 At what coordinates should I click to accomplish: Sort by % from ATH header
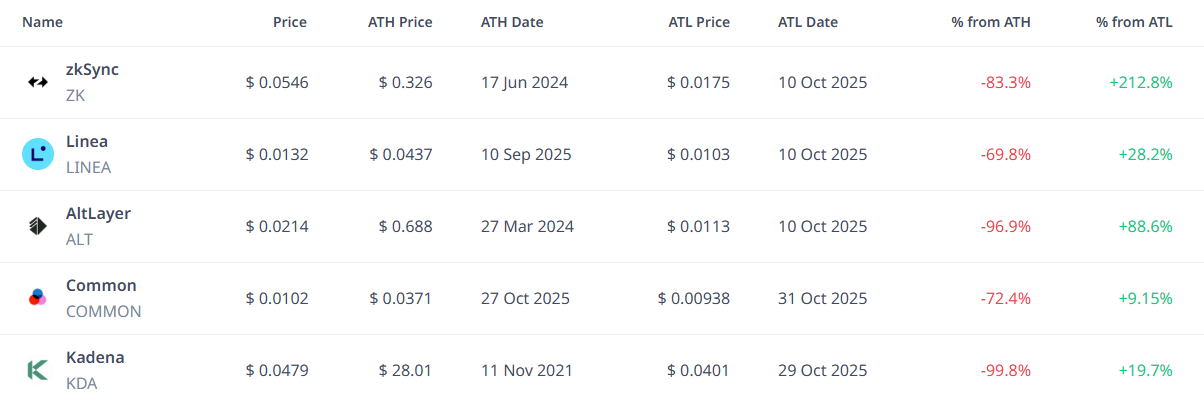click(991, 22)
